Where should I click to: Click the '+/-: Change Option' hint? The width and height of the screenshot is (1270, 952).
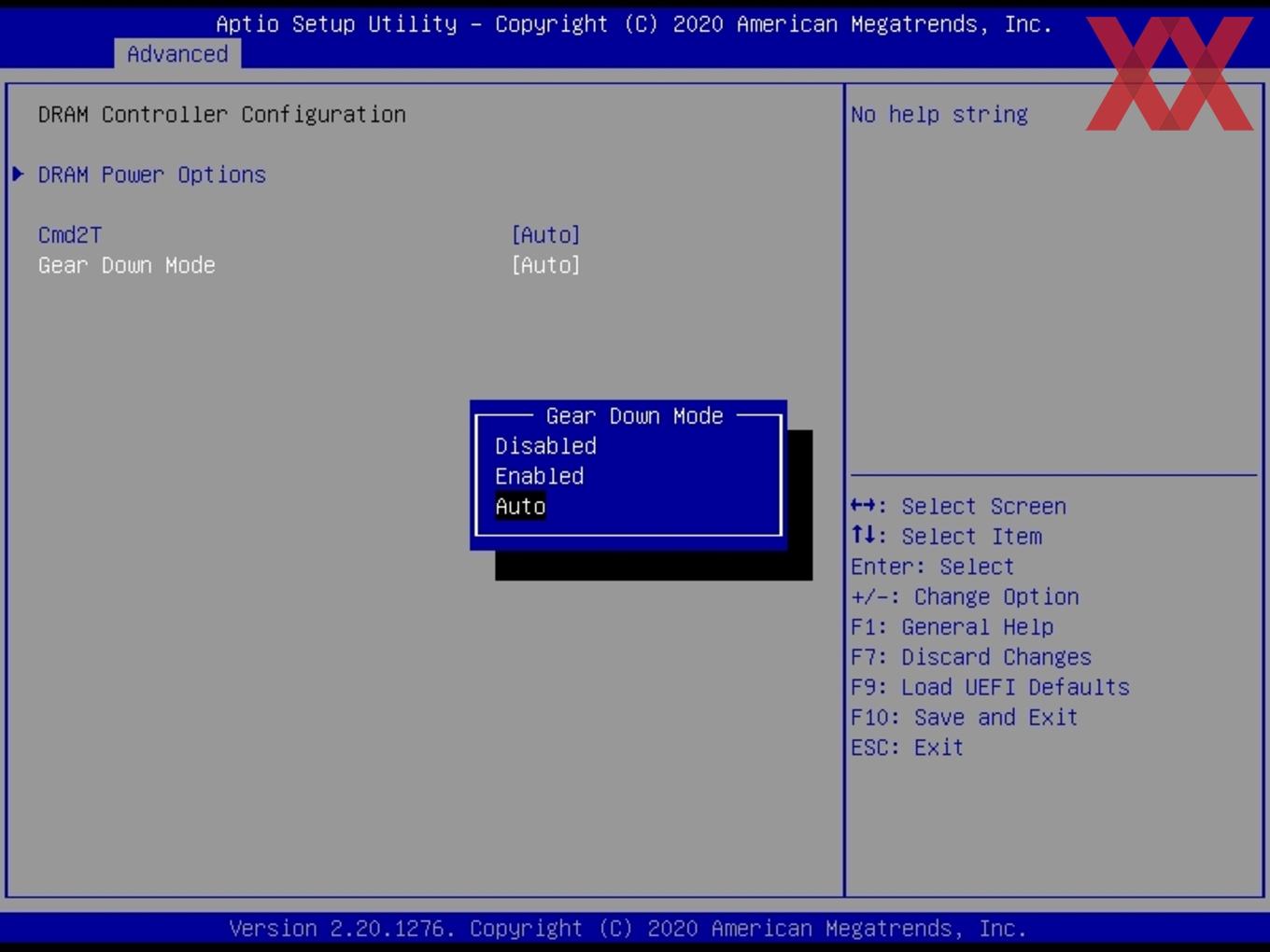965,596
